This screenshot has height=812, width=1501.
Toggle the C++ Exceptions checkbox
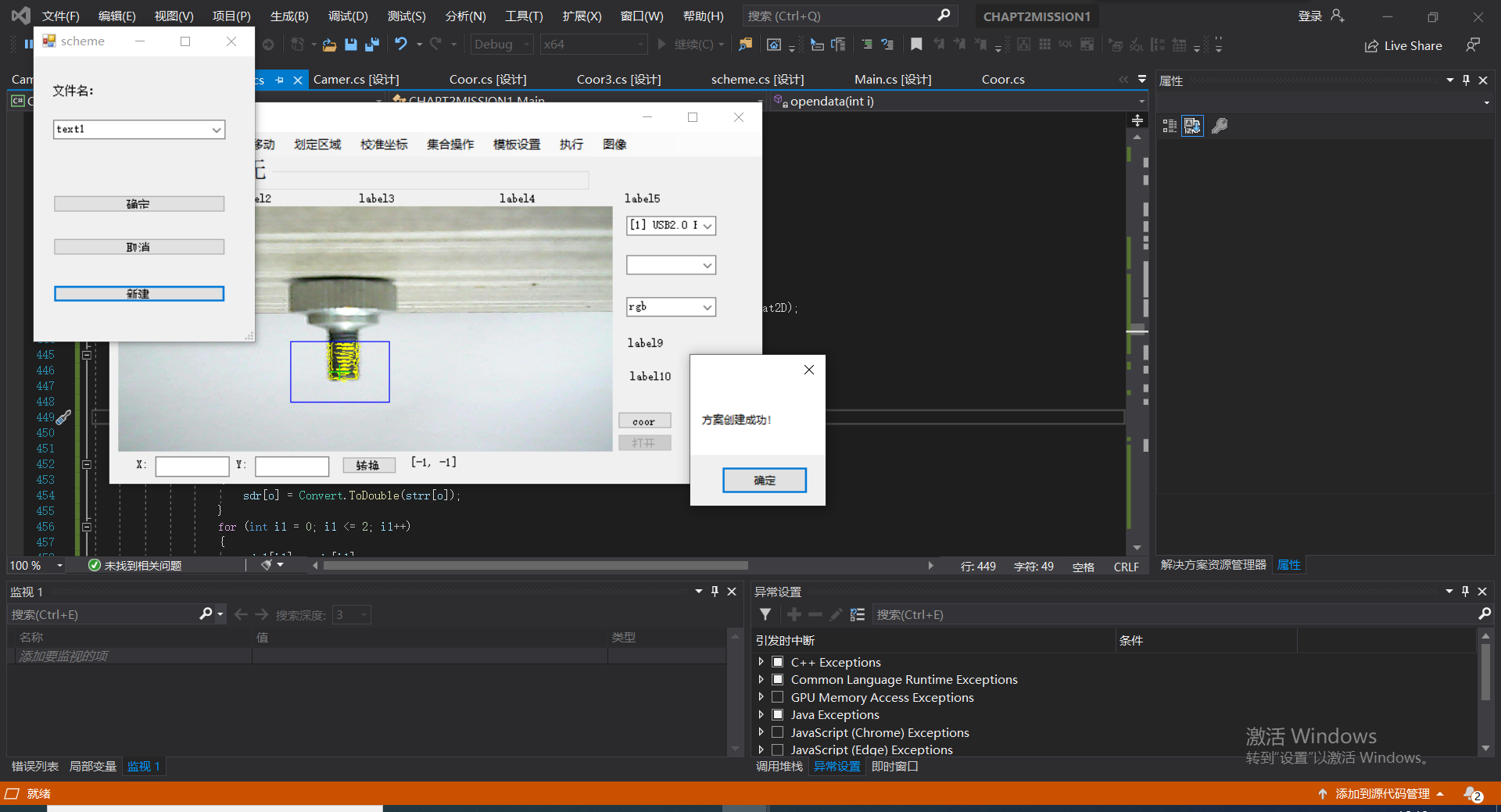[778, 662]
